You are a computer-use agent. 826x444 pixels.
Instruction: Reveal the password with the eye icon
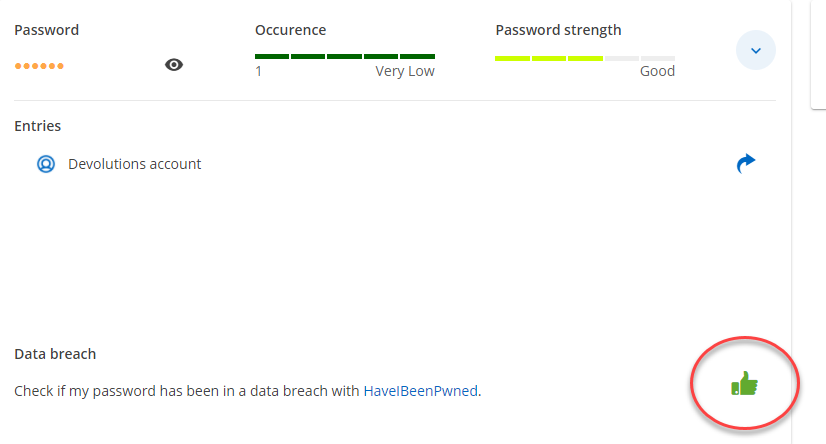174,65
